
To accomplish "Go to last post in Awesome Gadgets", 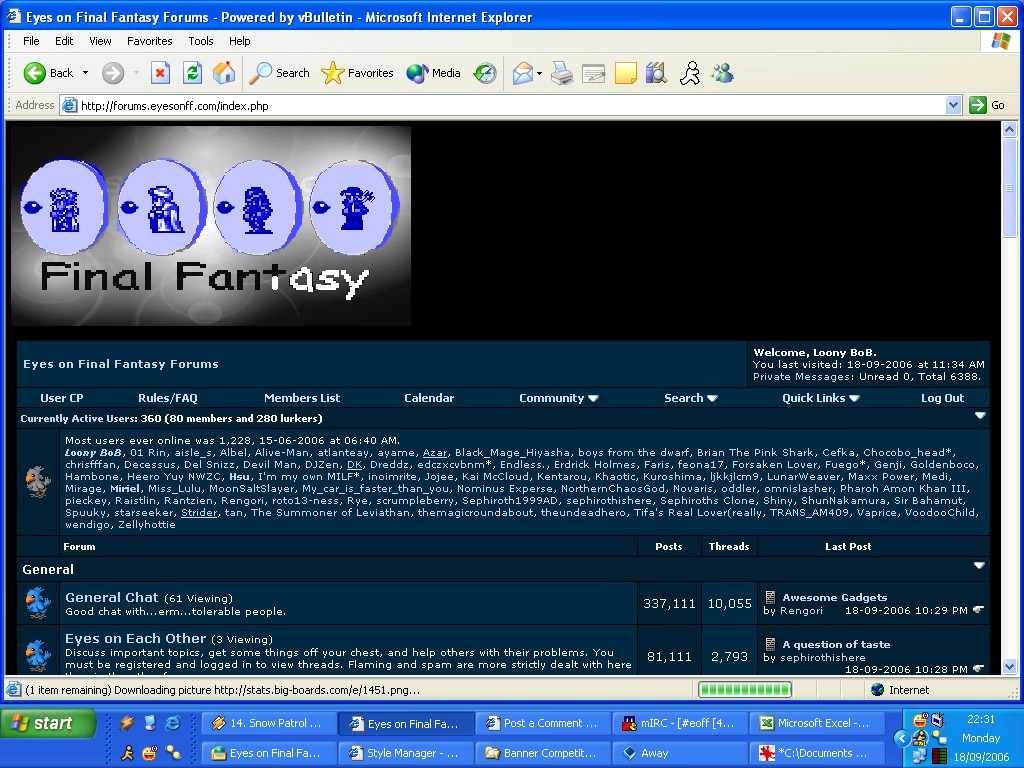I will coord(978,610).
